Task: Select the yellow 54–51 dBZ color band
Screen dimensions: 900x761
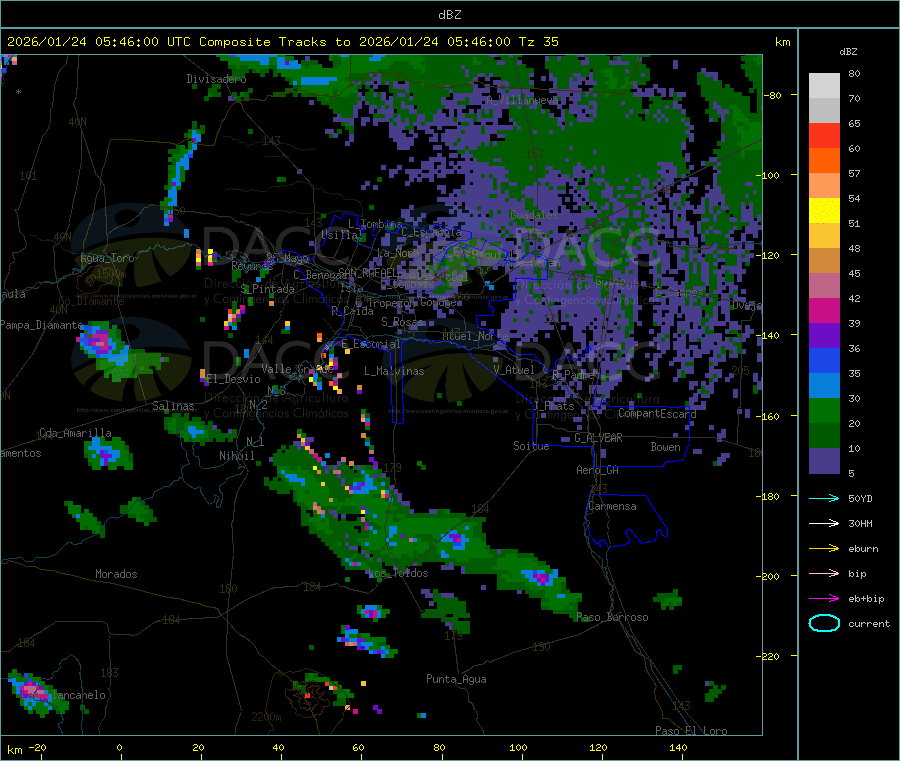Action: pos(824,211)
